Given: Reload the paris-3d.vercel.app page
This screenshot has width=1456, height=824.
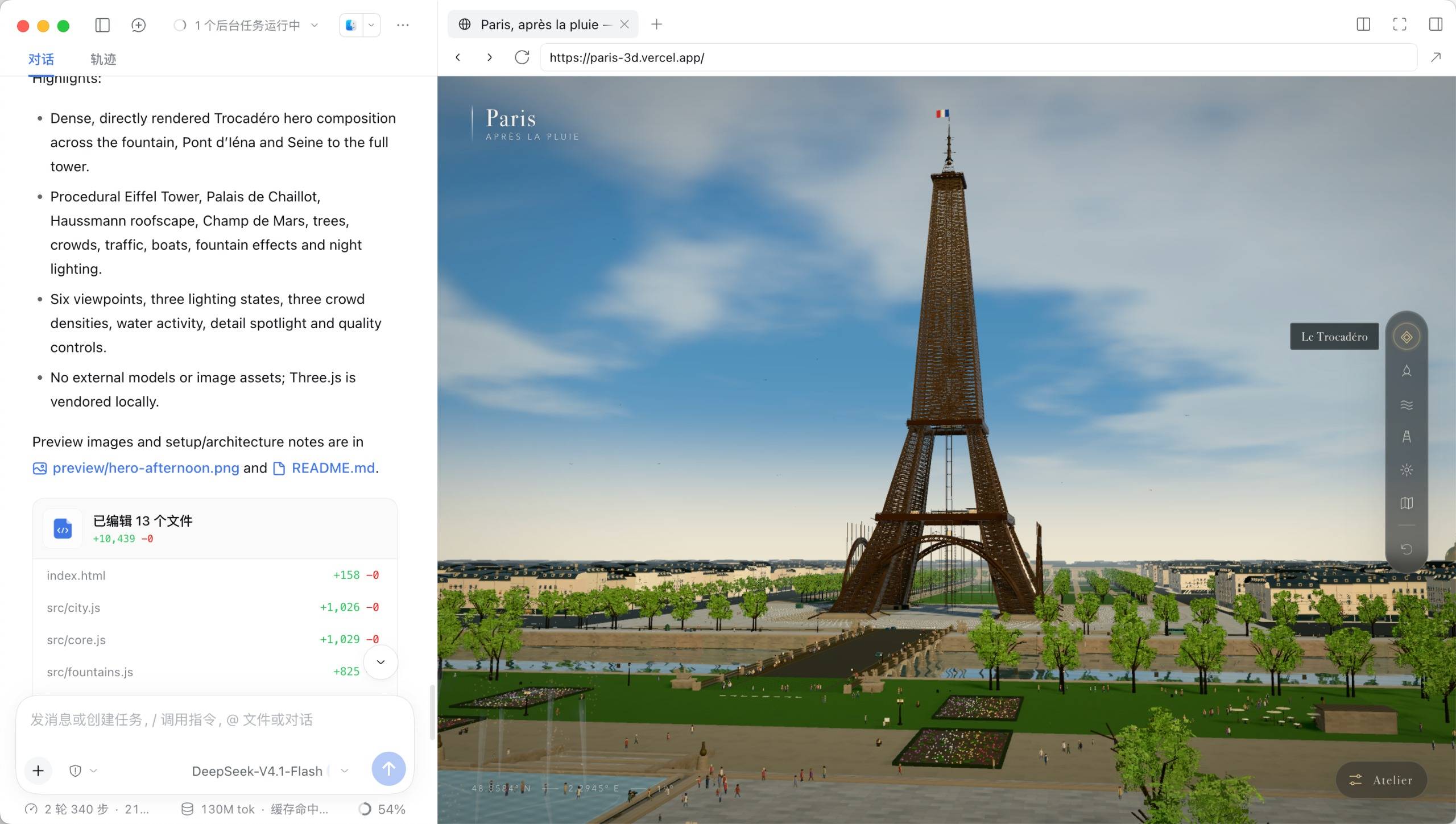Looking at the screenshot, I should click(x=522, y=57).
